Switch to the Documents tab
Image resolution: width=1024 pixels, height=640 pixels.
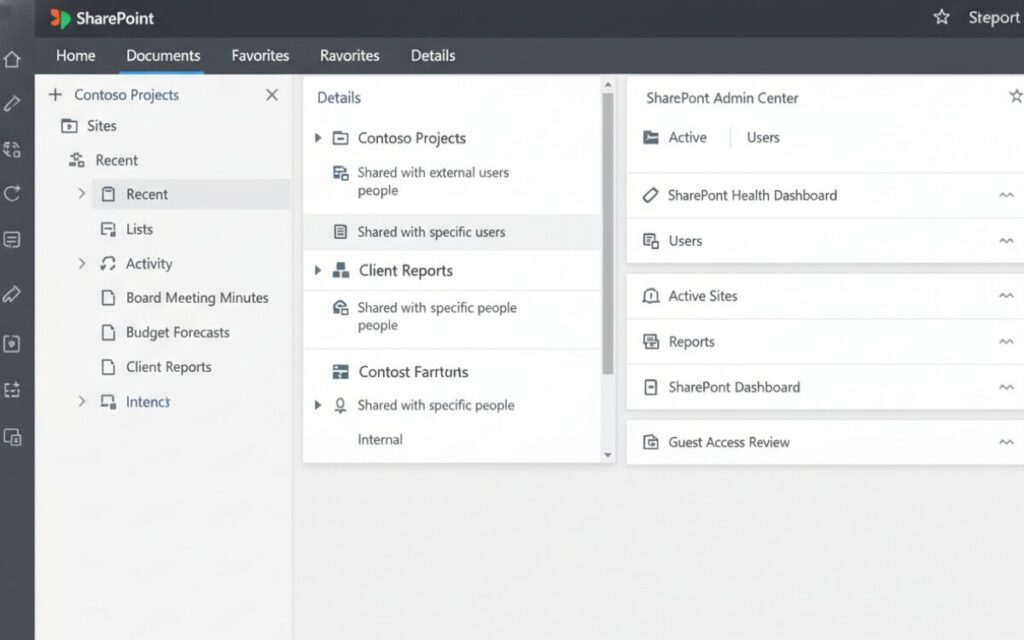[163, 56]
